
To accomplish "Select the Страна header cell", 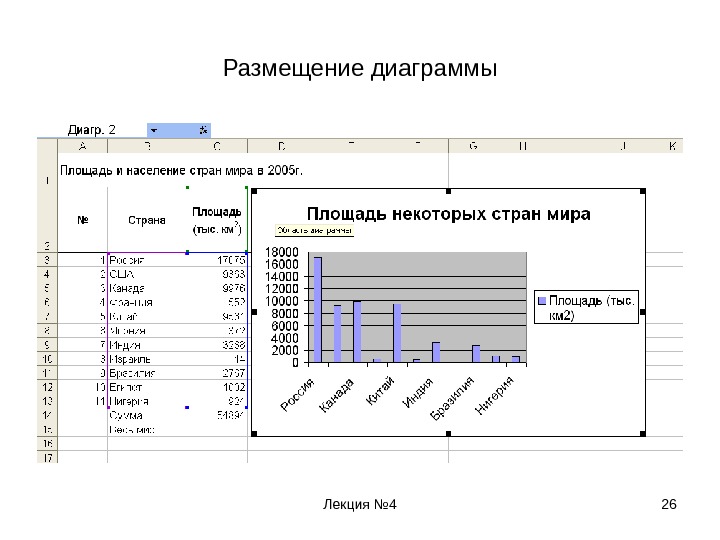I will (x=147, y=220).
